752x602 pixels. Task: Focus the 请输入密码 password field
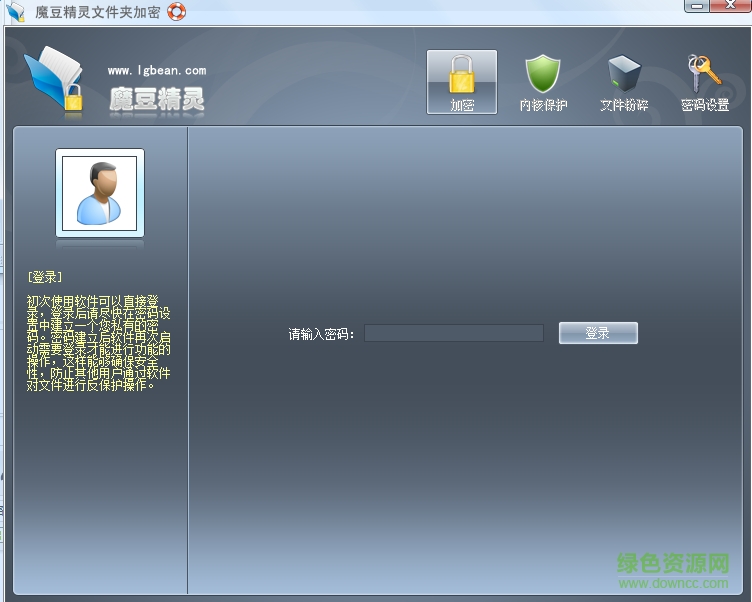click(454, 333)
